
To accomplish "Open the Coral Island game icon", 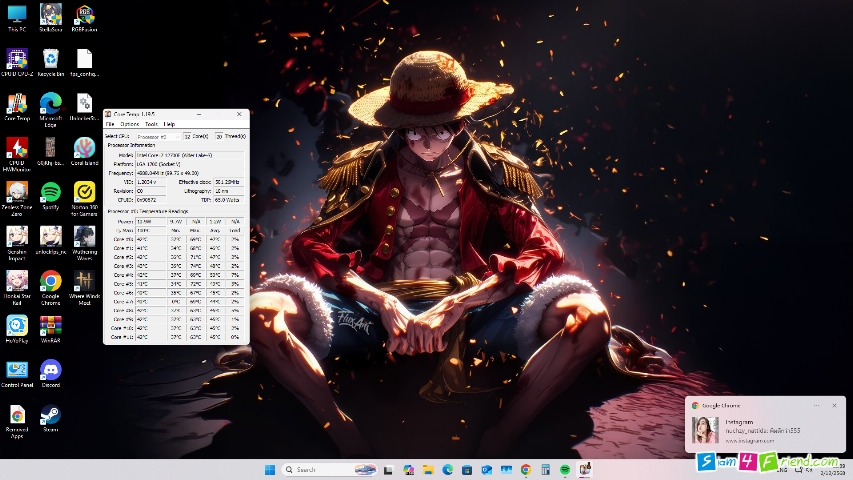I will pos(84,151).
